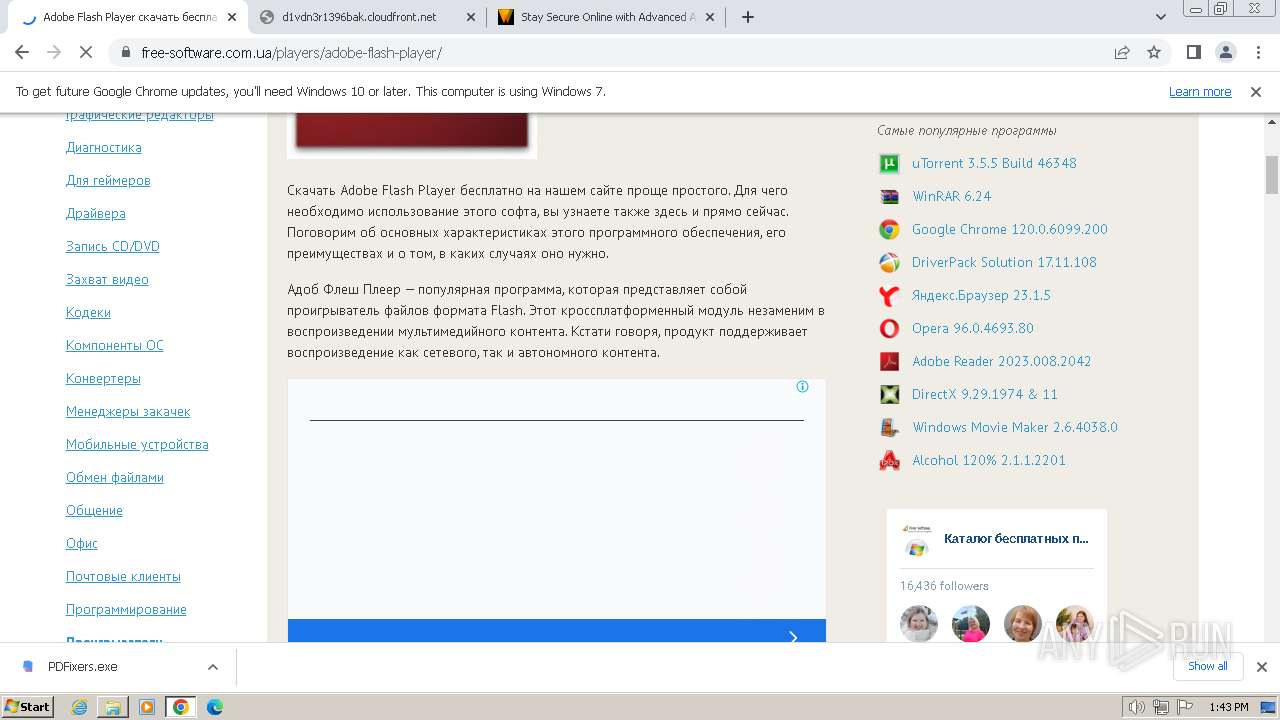Viewport: 1280px width, 720px height.
Task: Bookmark this page with the star icon
Action: [x=1154, y=52]
